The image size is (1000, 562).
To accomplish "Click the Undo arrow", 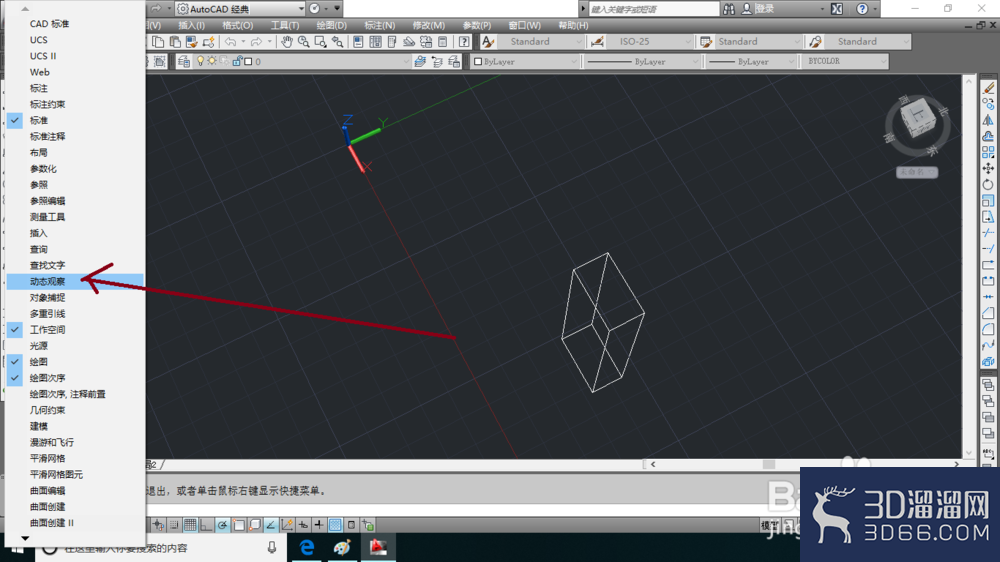I will [230, 42].
